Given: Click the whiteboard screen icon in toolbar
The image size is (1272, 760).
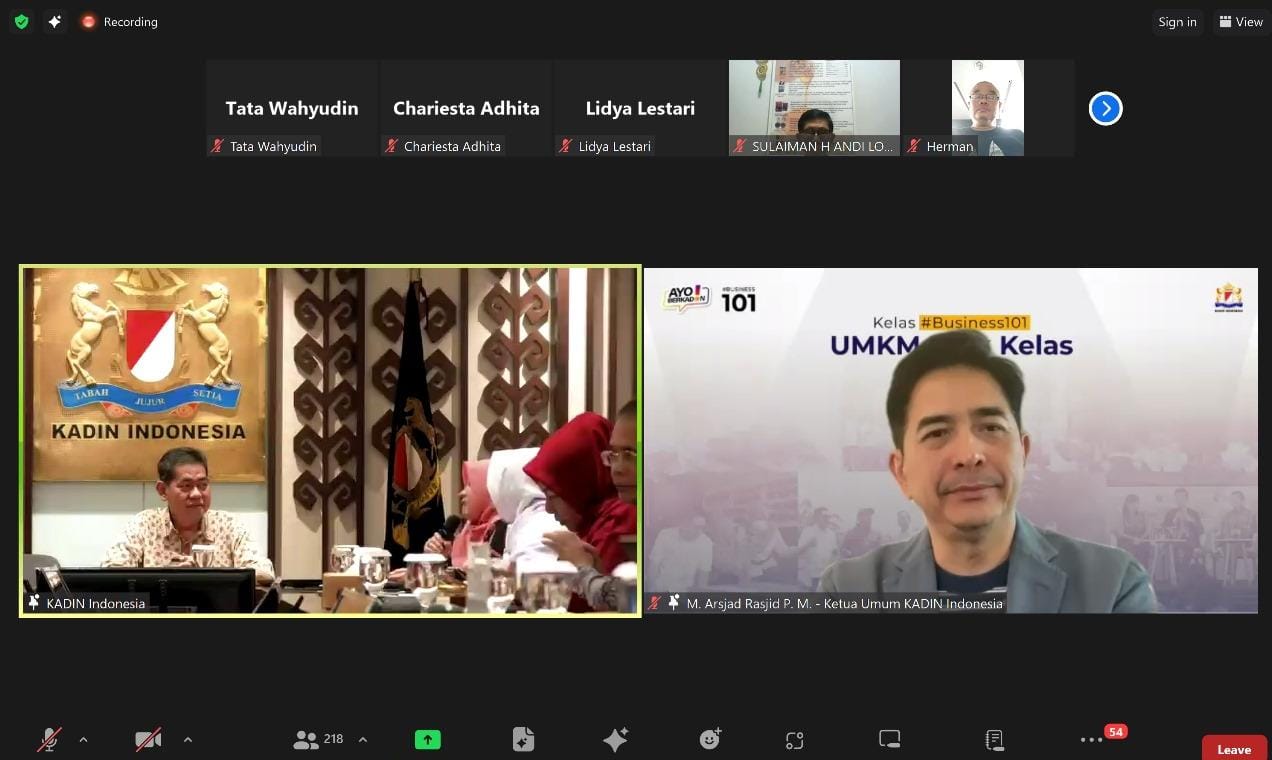Looking at the screenshot, I should pos(889,739).
